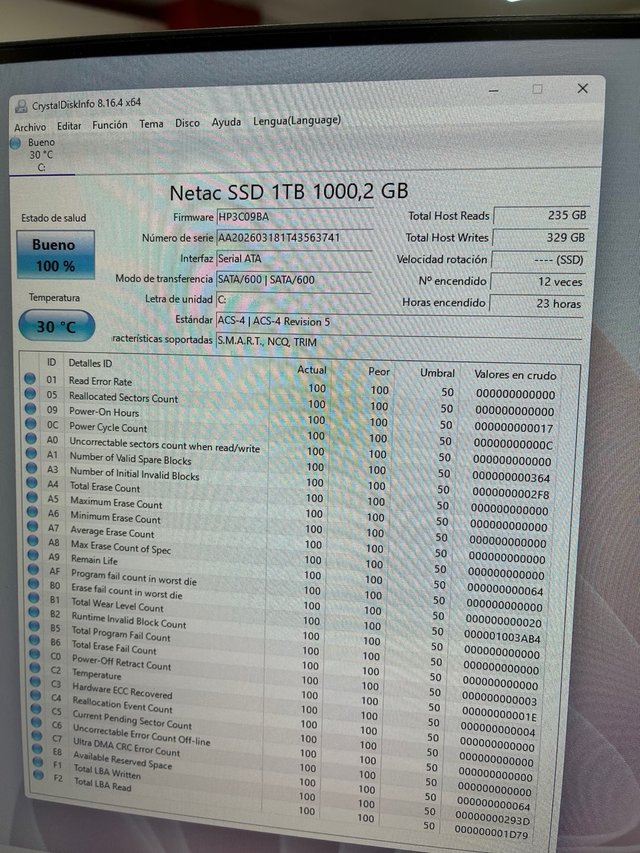Click the status icon for Total Wear Level Count

pos(34,598)
